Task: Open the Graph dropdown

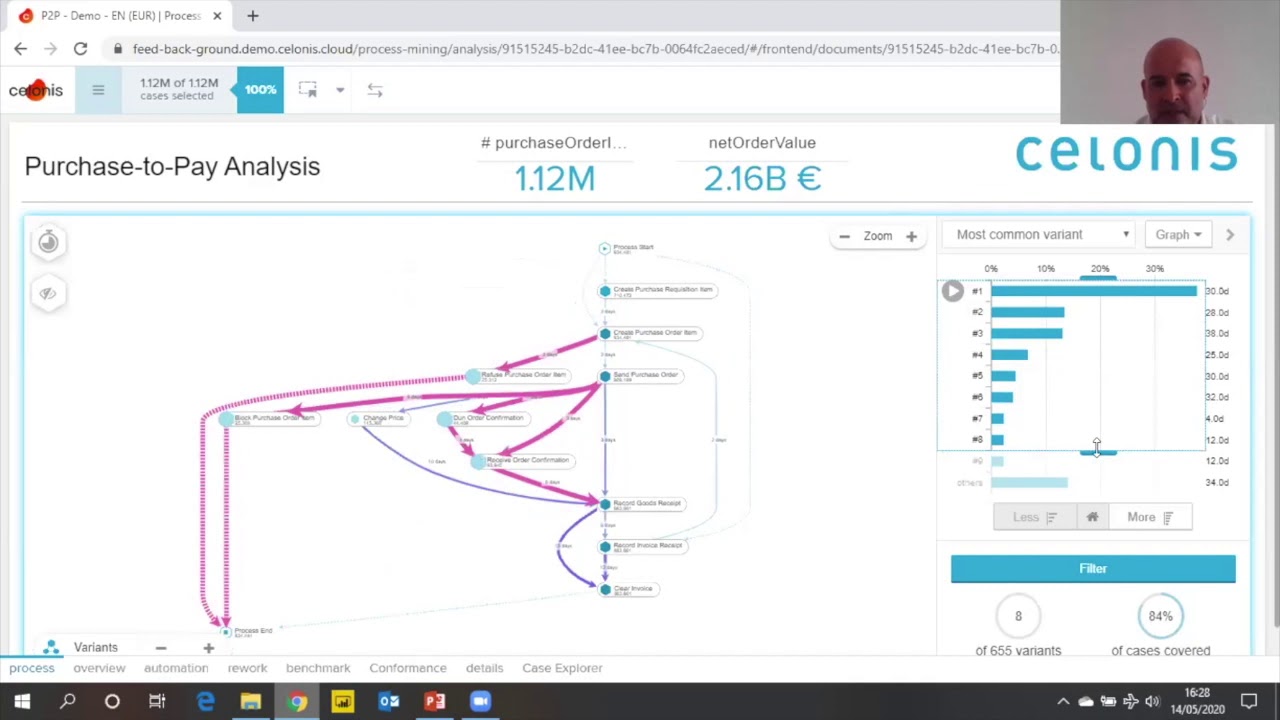Action: pos(1178,234)
